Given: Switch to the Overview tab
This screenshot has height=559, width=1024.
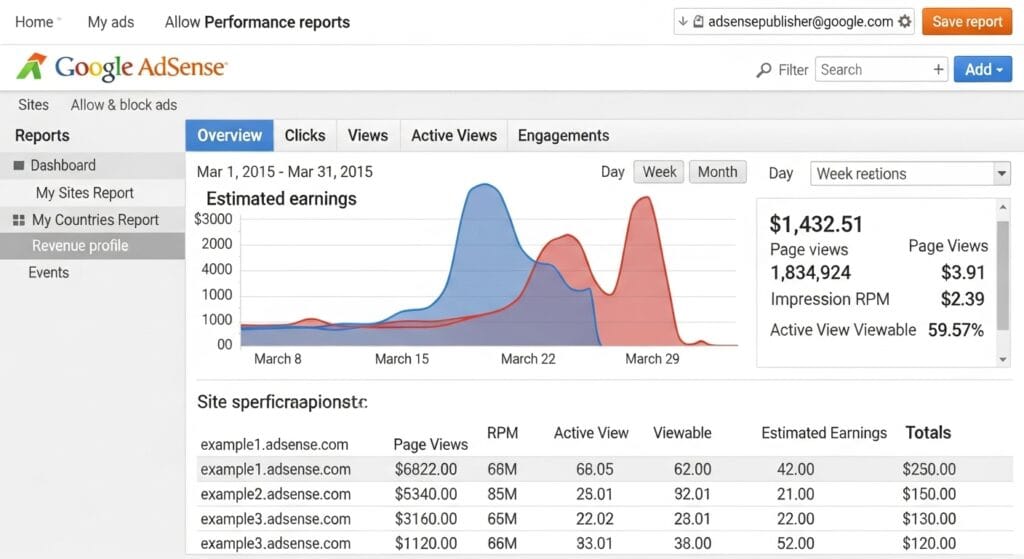Looking at the screenshot, I should pyautogui.click(x=229, y=135).
